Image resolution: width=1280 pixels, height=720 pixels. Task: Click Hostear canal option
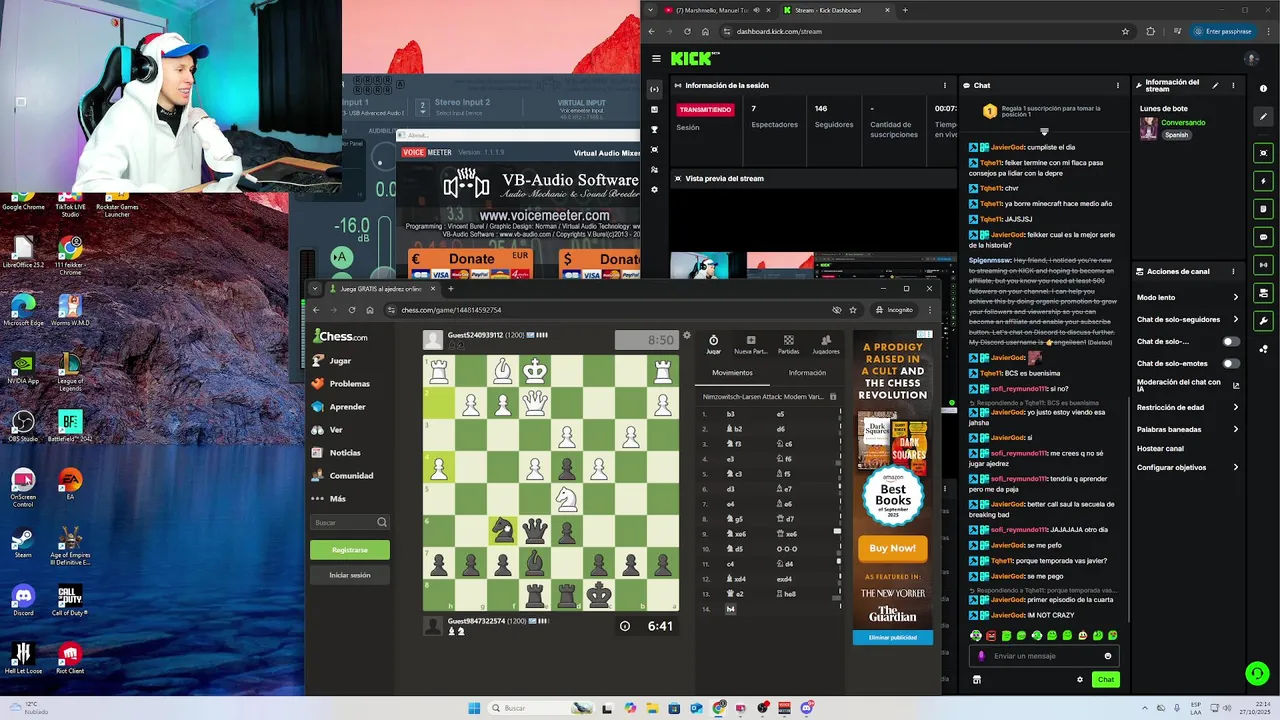[1160, 448]
